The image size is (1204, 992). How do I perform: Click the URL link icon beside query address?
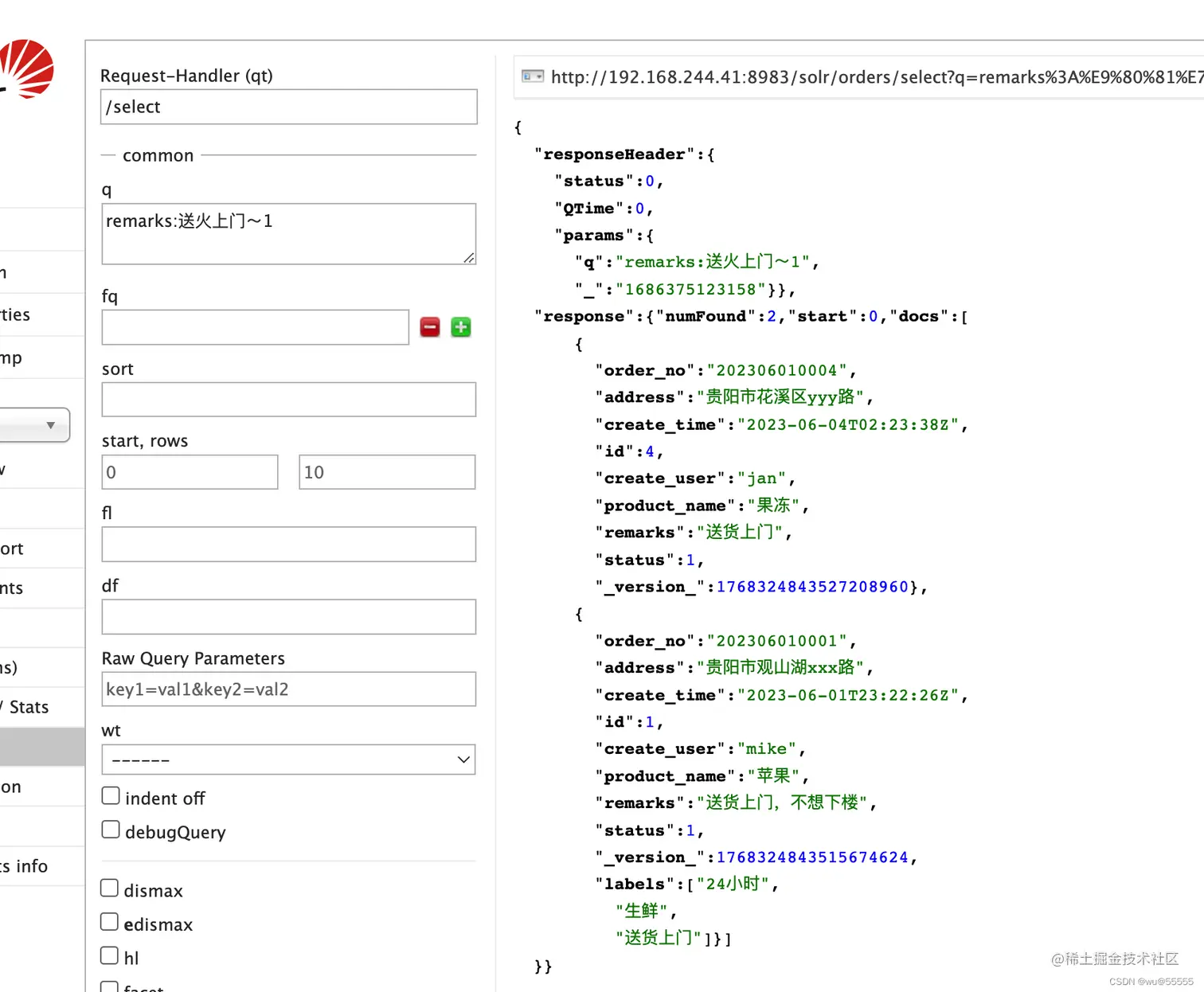tap(533, 76)
